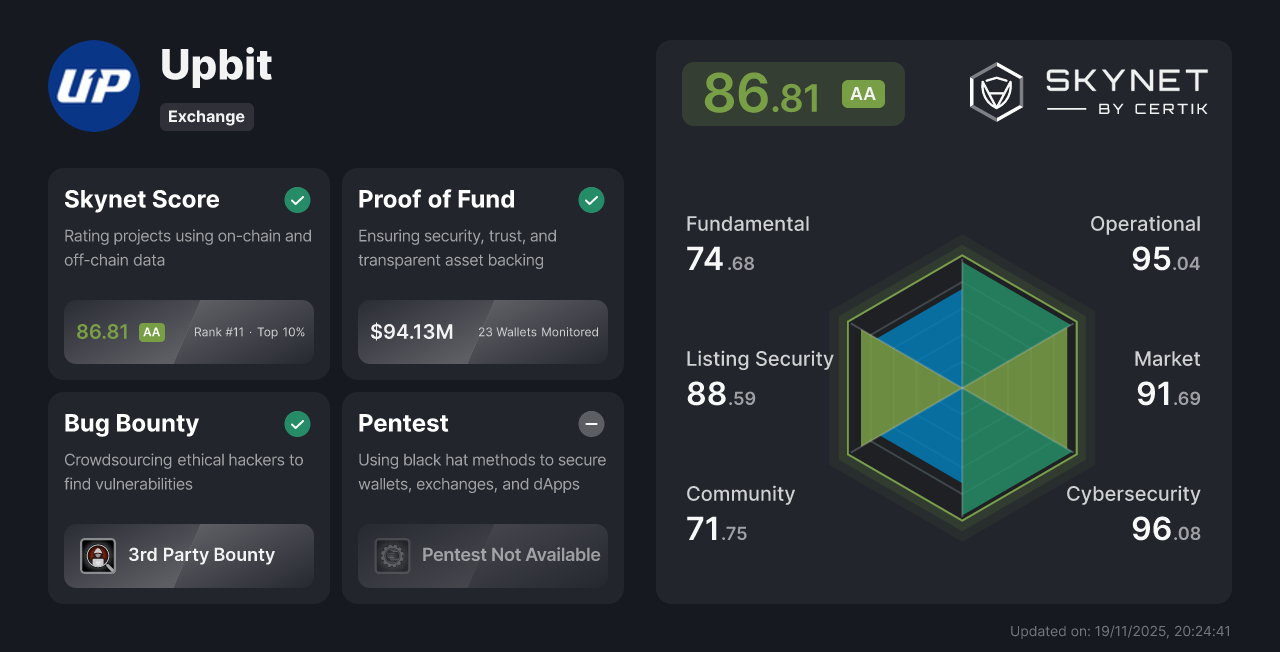Click the gear icon beside Pentest Not Available
This screenshot has width=1280, height=652.
point(392,556)
